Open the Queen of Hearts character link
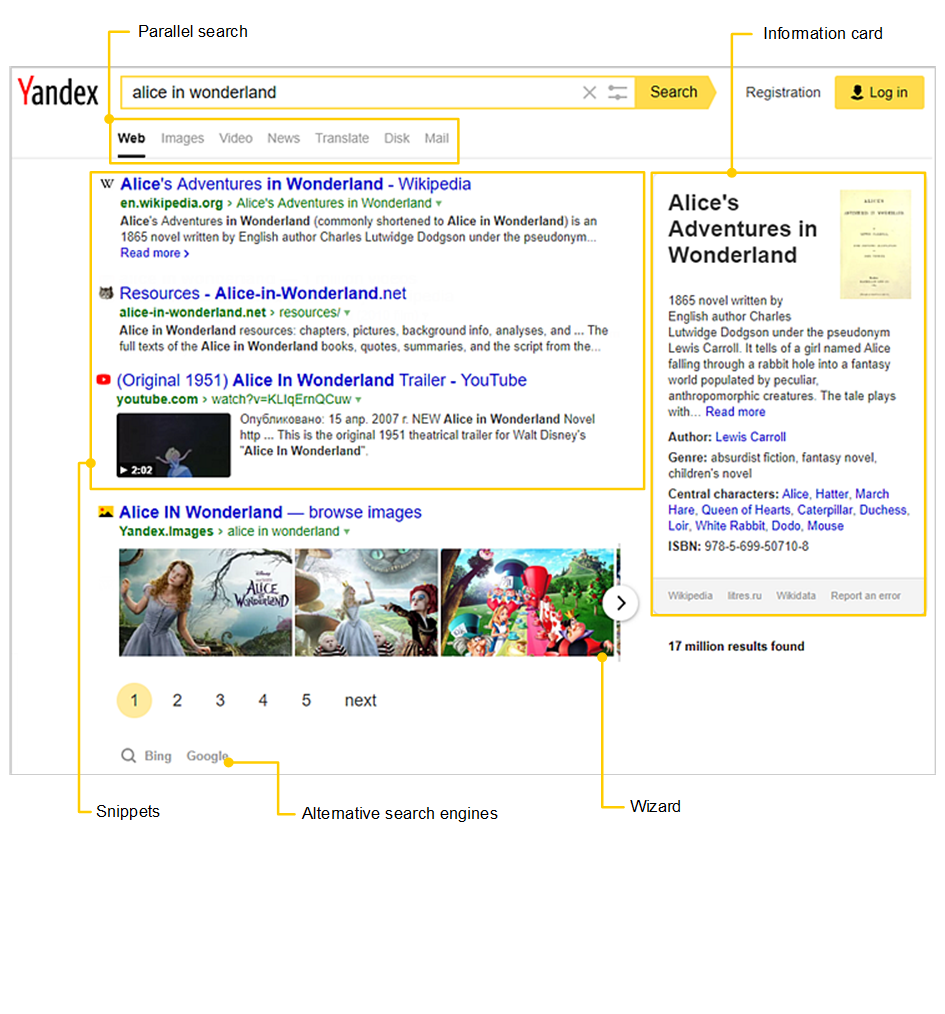Viewport: 945px width, 1014px height. pyautogui.click(x=746, y=510)
